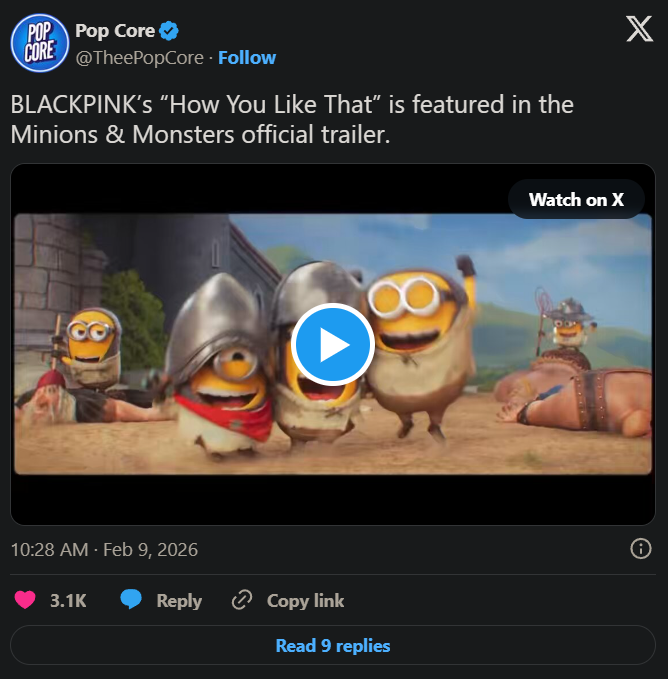The width and height of the screenshot is (668, 679).
Task: Play the Minions trailer video
Action: point(333,344)
